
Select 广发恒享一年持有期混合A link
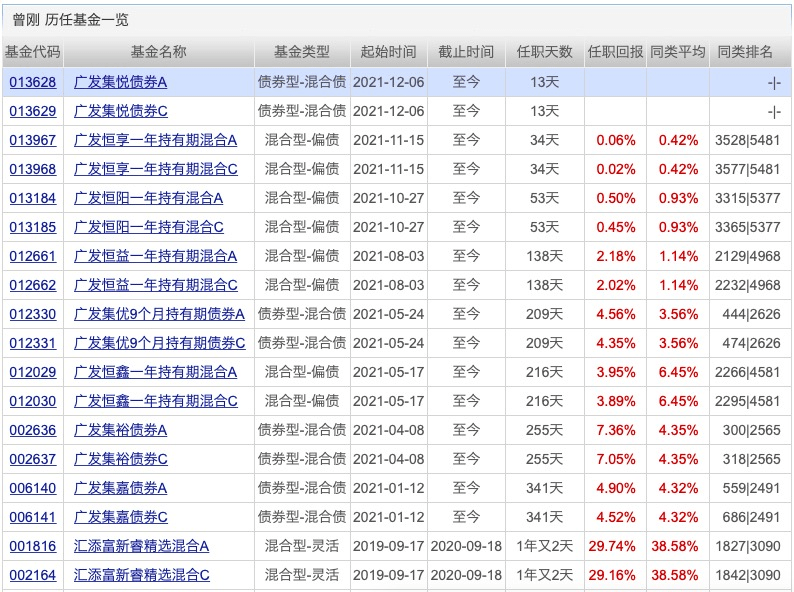tap(156, 140)
